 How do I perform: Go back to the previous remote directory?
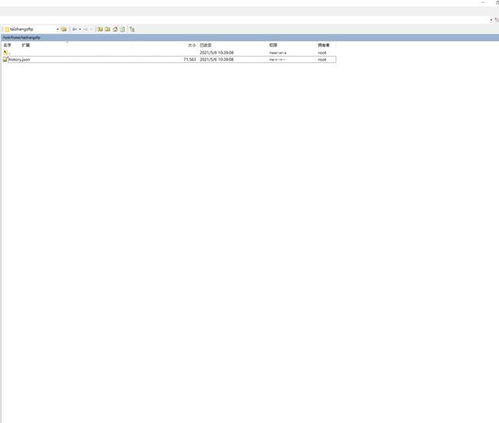[x=75, y=29]
